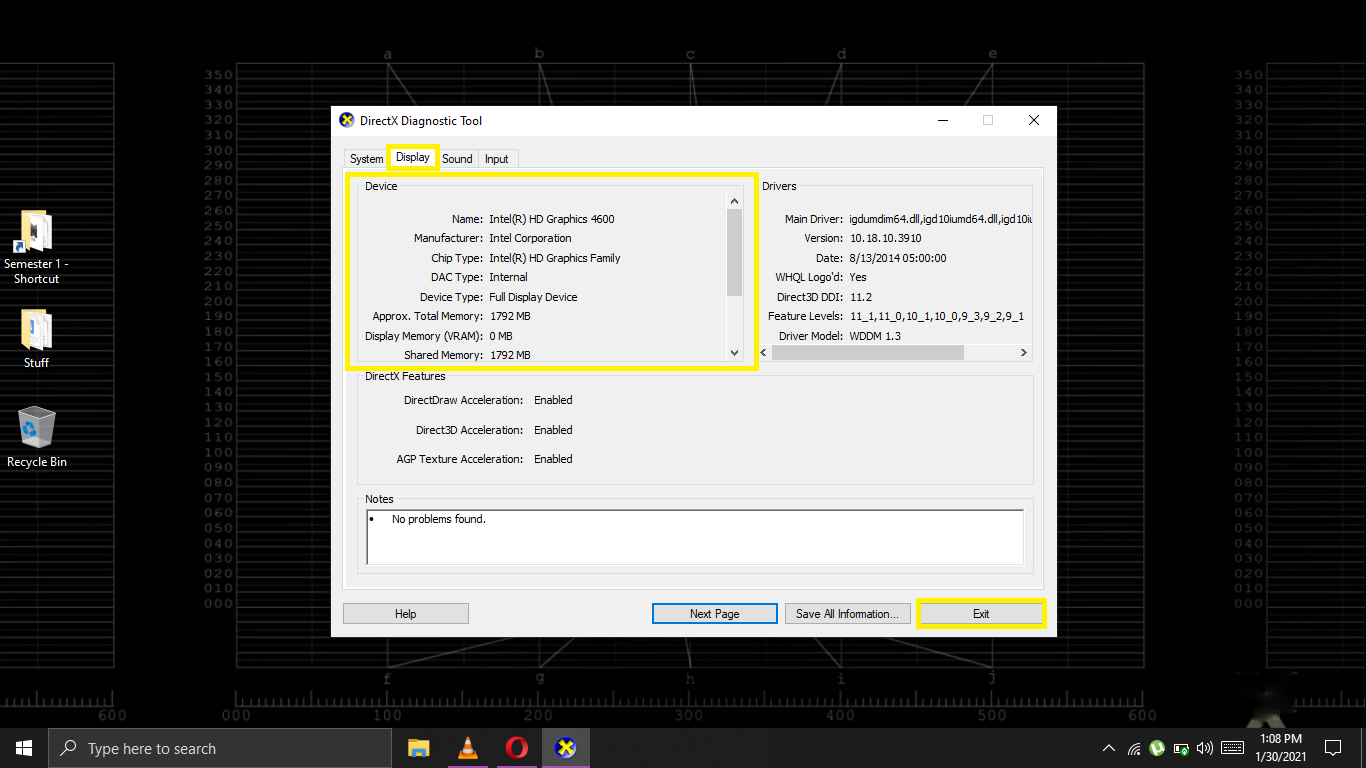Click the taskbar search magnifier icon
The height and width of the screenshot is (768, 1366).
pos(68,748)
